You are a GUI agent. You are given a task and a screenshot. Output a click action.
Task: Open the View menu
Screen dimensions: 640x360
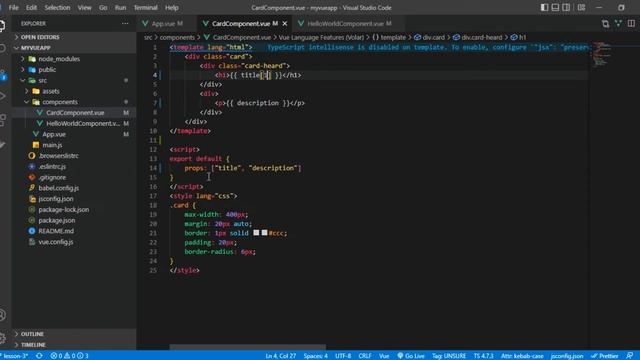pyautogui.click(x=84, y=7)
